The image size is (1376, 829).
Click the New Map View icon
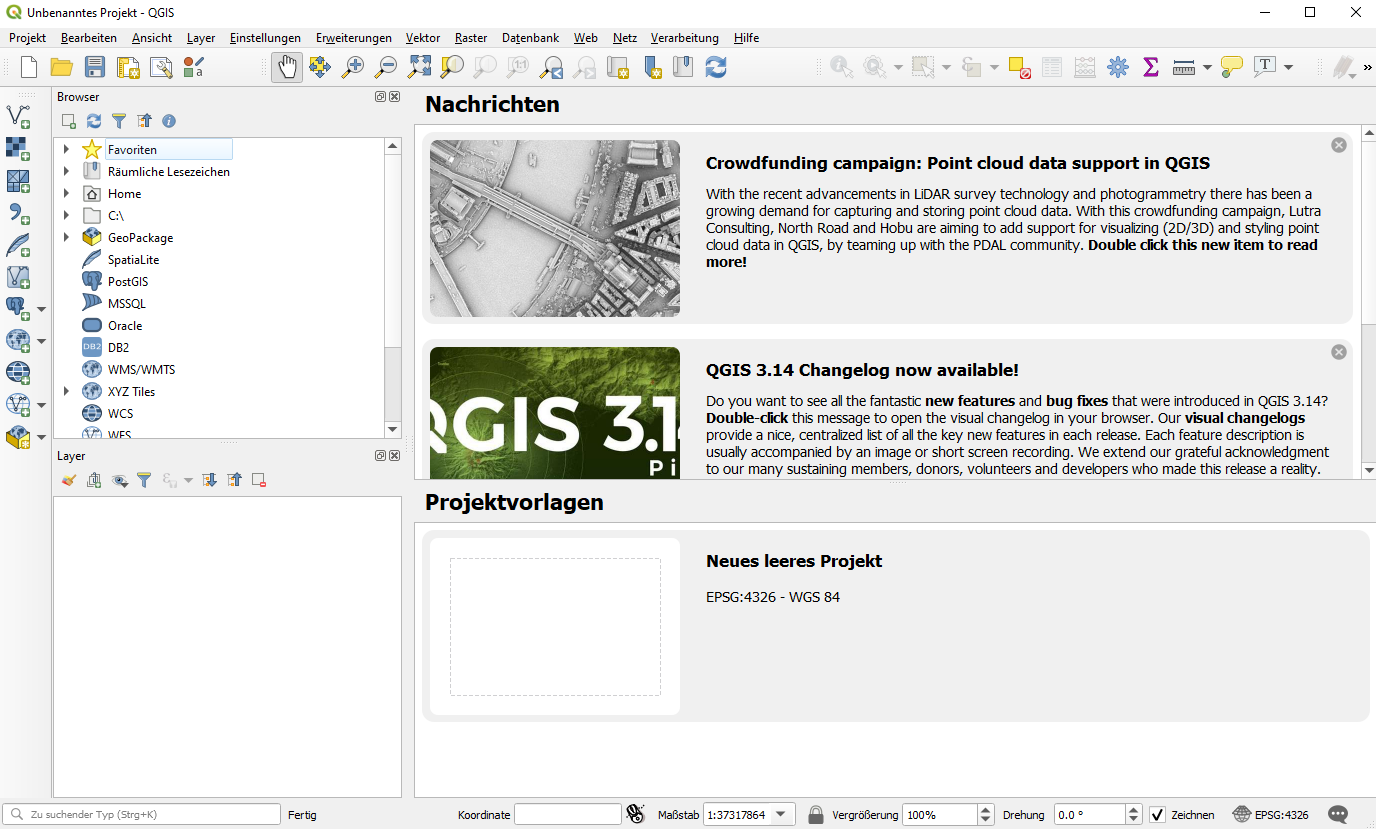pos(617,67)
